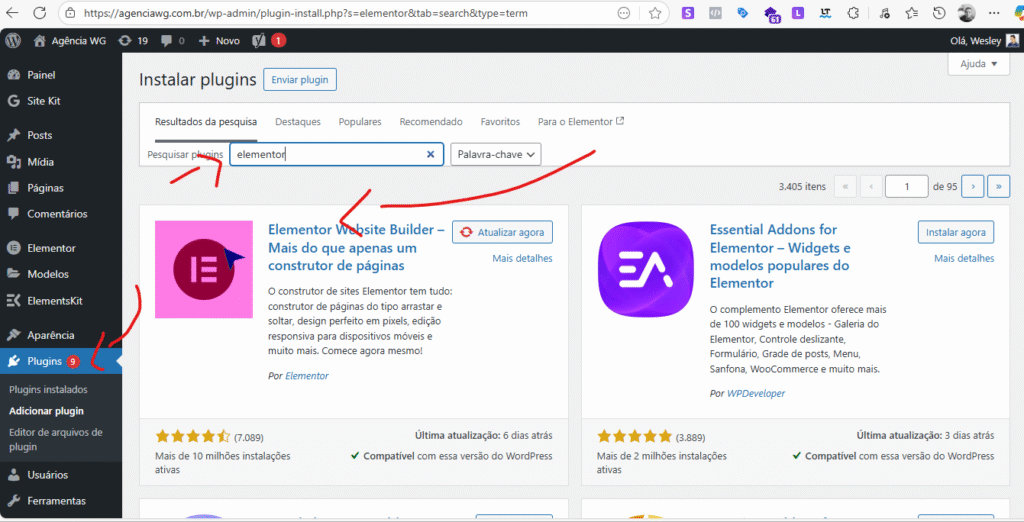Switch to the Recomendado tab
This screenshot has width=1024, height=522.
pos(431,122)
